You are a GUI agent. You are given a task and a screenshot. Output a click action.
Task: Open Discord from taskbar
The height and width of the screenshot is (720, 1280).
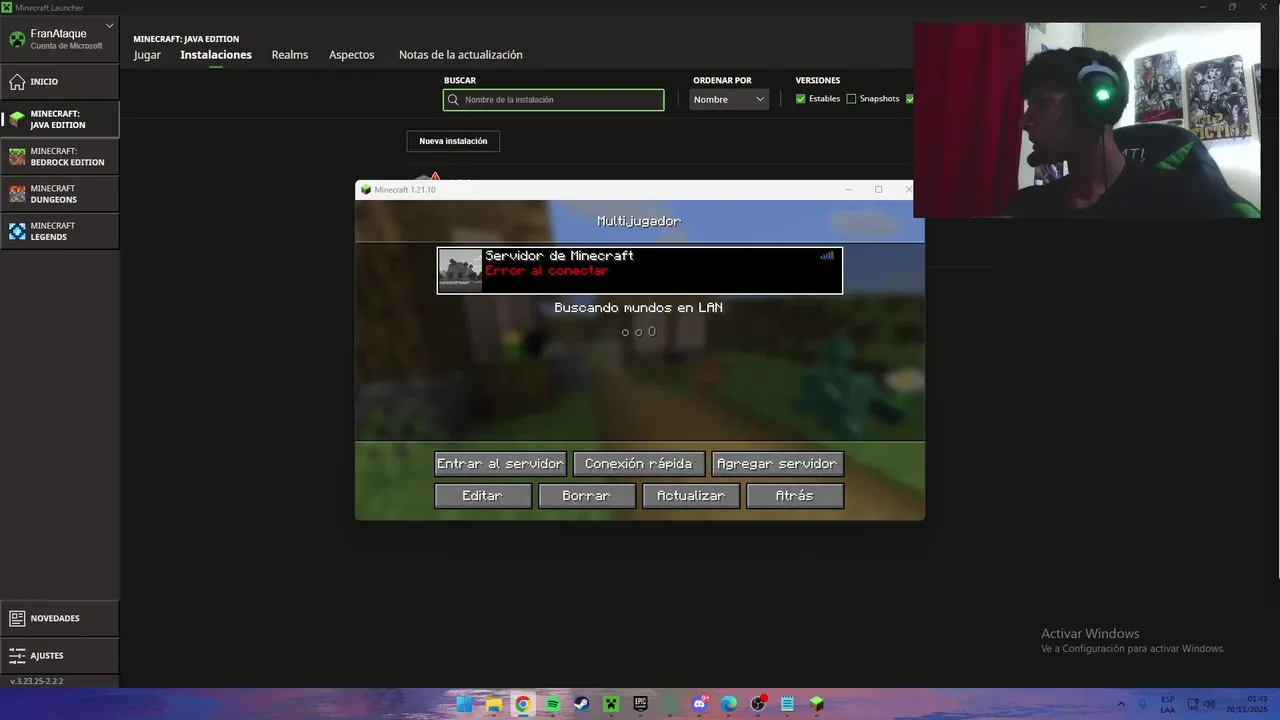click(x=699, y=704)
